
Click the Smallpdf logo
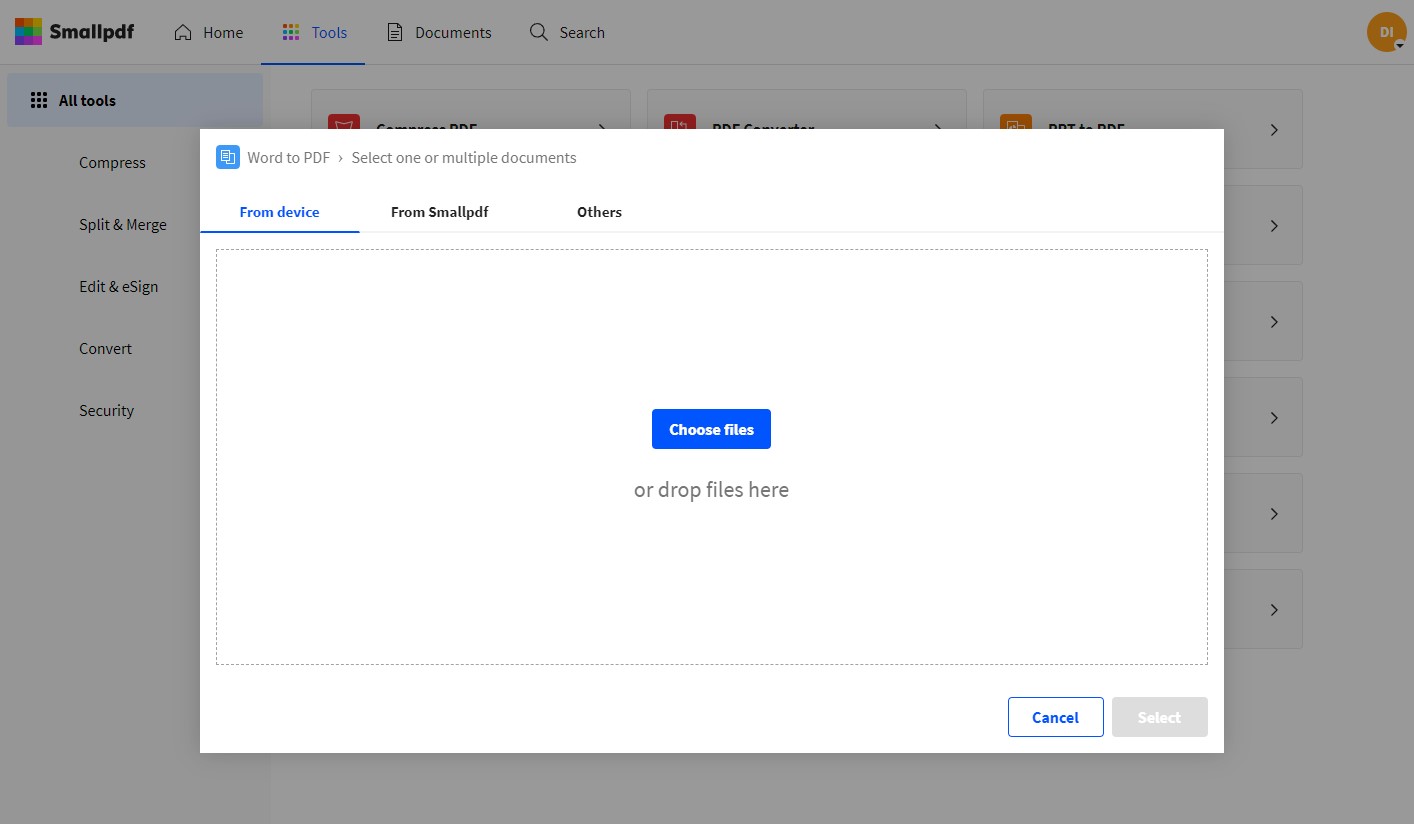74,32
